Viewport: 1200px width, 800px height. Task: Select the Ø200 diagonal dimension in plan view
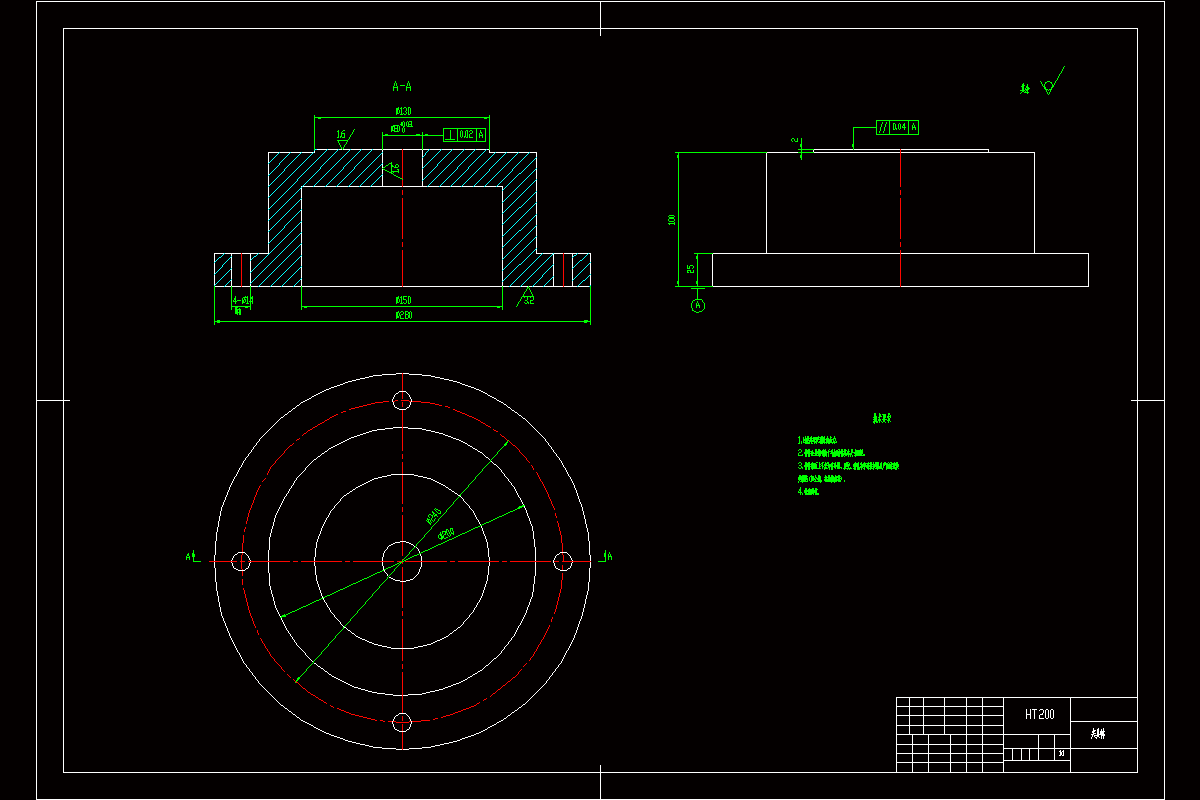(x=446, y=533)
